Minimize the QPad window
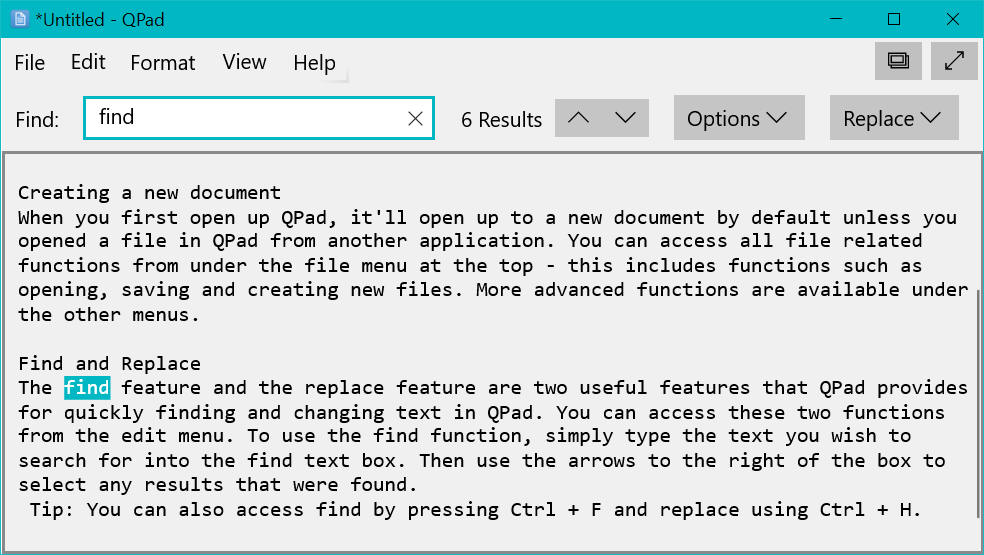This screenshot has width=984, height=555. (x=837, y=19)
